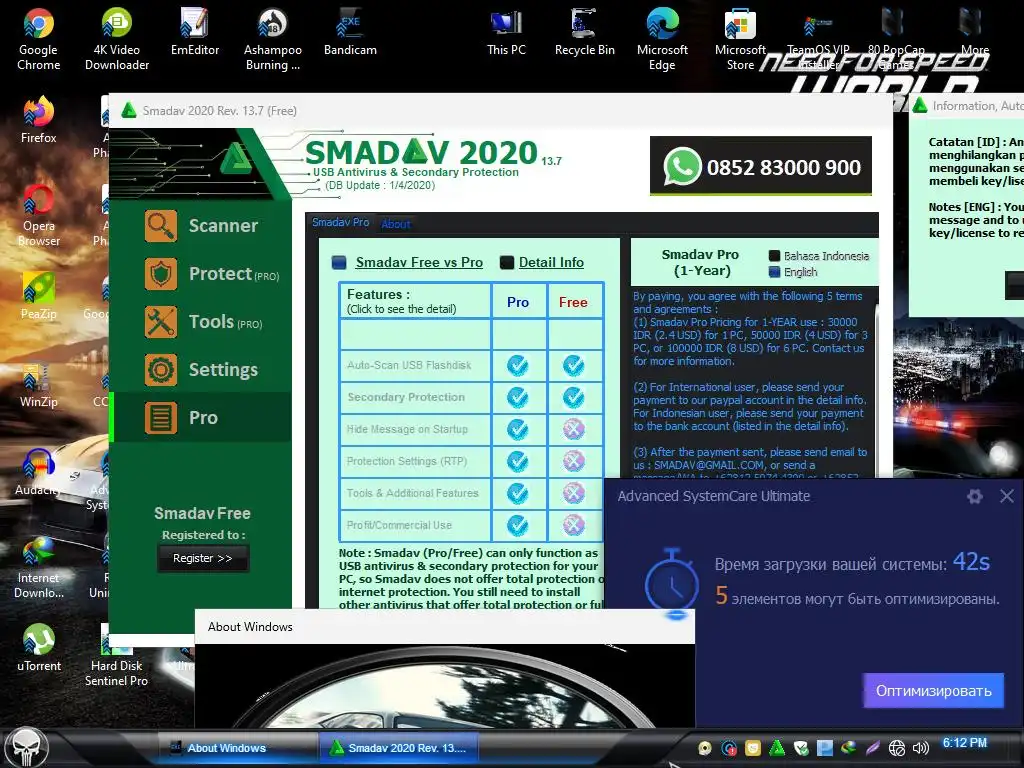Screen dimensions: 1024x768
Task: Open 4K Video Downloader shortcut
Action: pyautogui.click(x=117, y=39)
